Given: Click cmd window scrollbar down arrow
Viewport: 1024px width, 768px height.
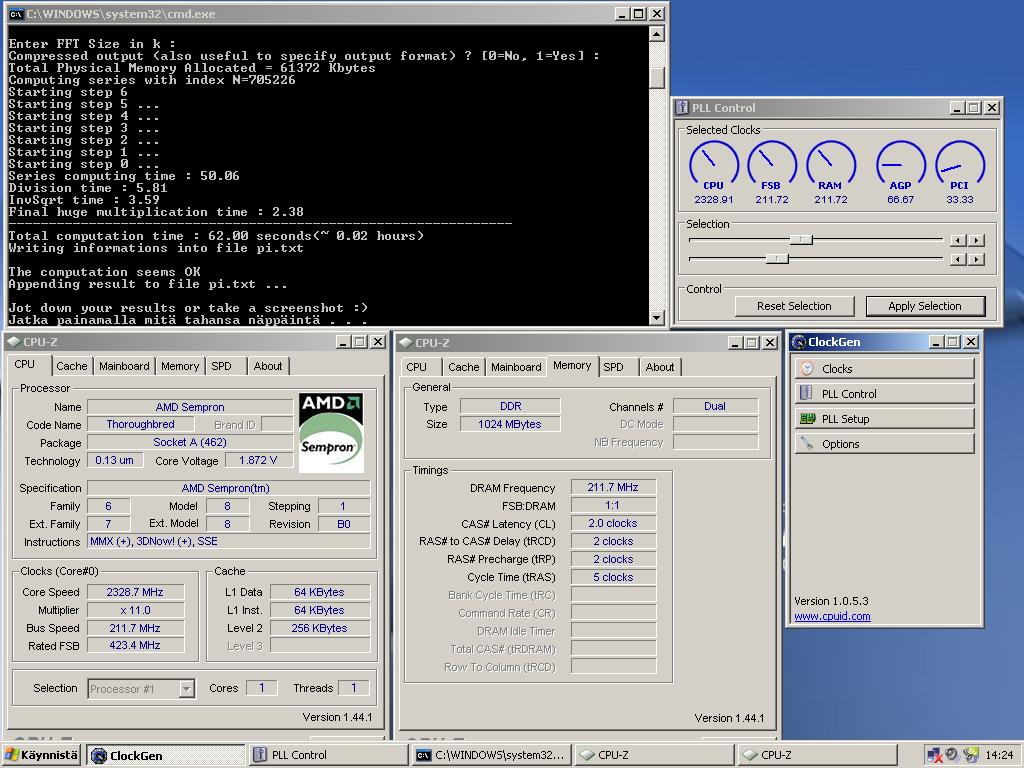Looking at the screenshot, I should [x=657, y=318].
